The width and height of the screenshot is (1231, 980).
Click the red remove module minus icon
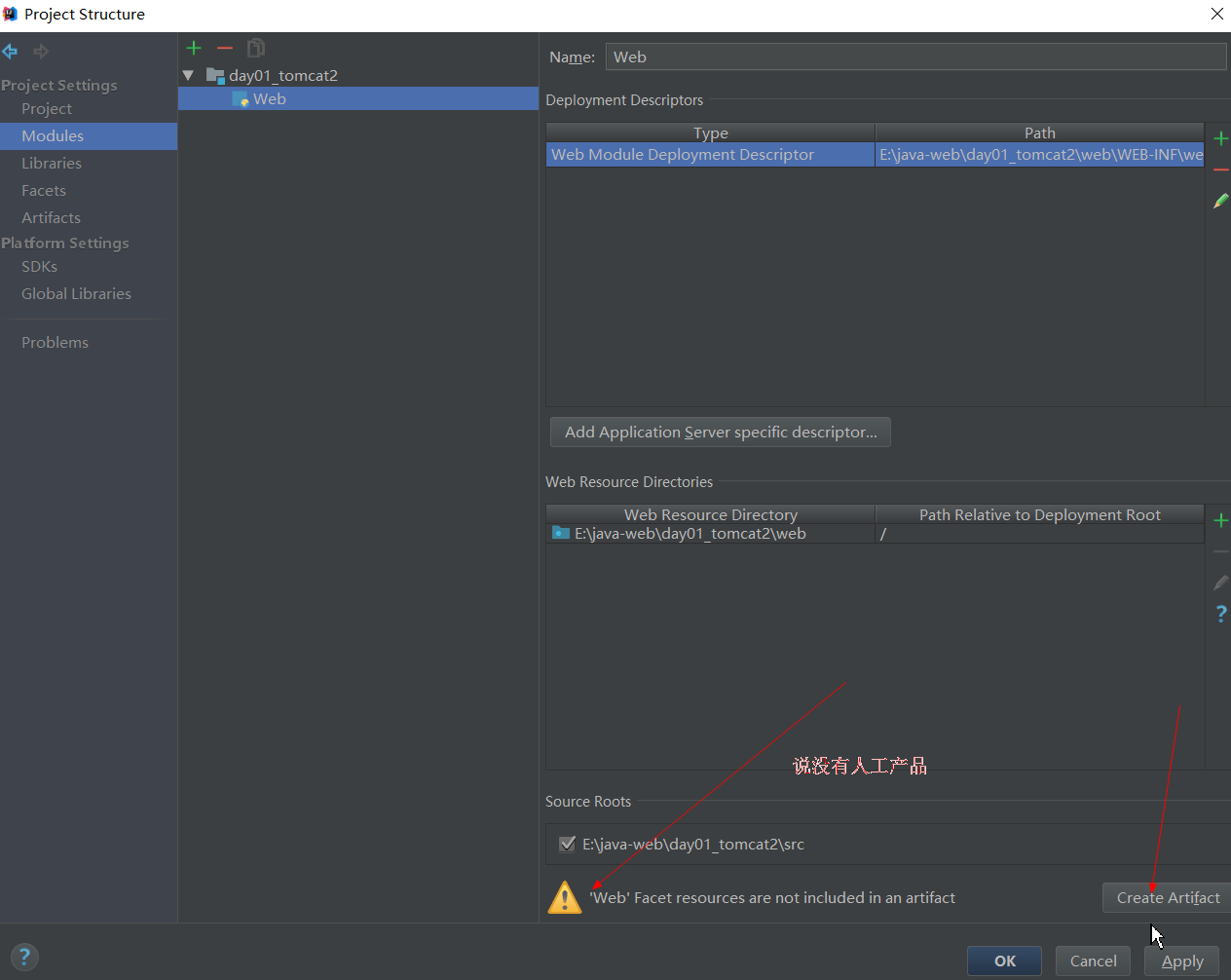[225, 48]
